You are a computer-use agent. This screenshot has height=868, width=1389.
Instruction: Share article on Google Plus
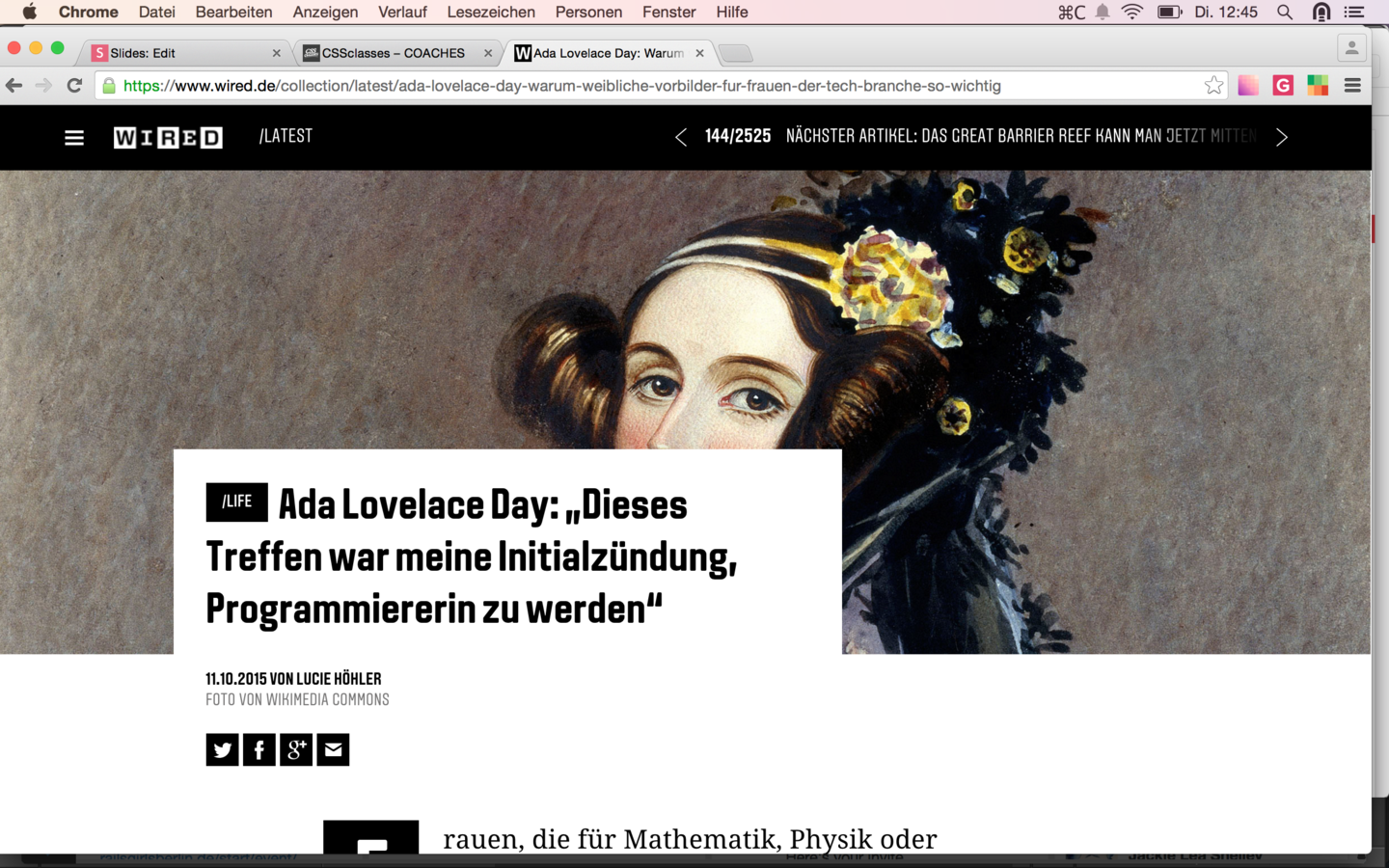coord(296,749)
